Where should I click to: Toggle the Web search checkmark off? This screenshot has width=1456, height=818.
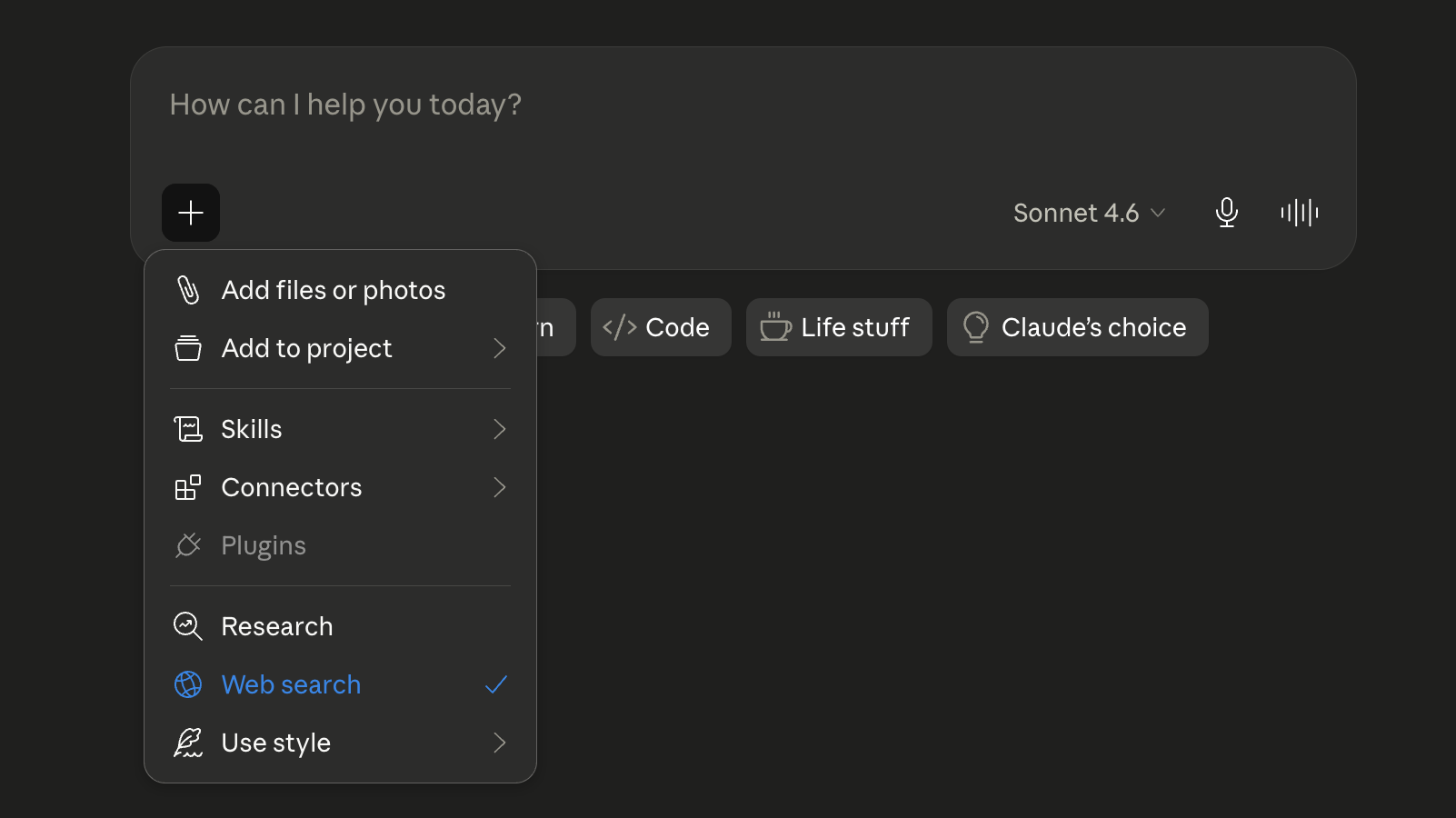click(x=496, y=684)
